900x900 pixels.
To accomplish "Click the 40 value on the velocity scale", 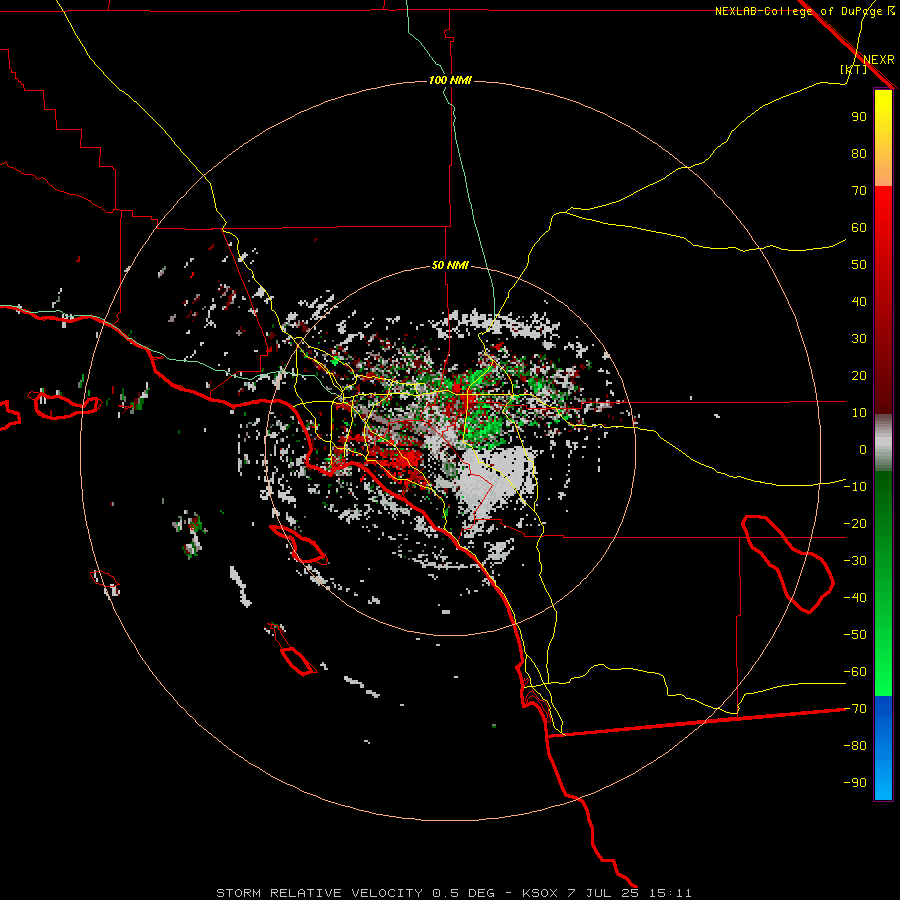I will [859, 302].
